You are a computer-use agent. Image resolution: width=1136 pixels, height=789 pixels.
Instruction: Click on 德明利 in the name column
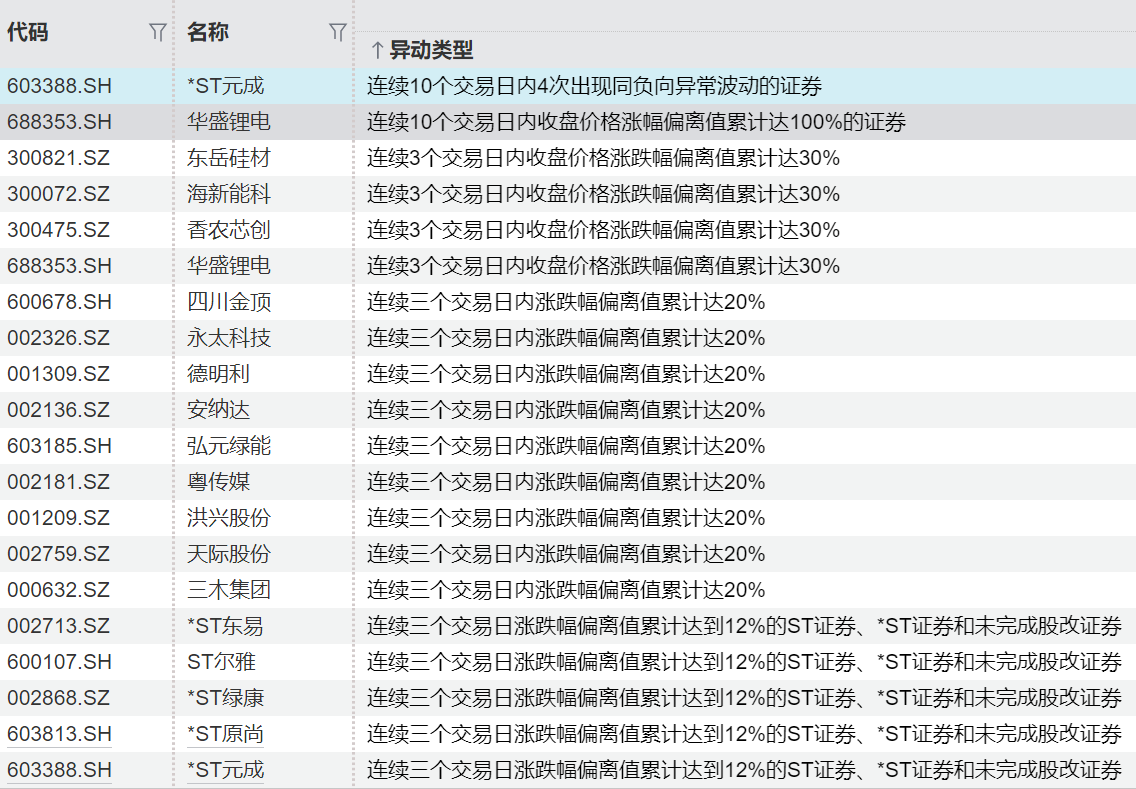(x=218, y=374)
